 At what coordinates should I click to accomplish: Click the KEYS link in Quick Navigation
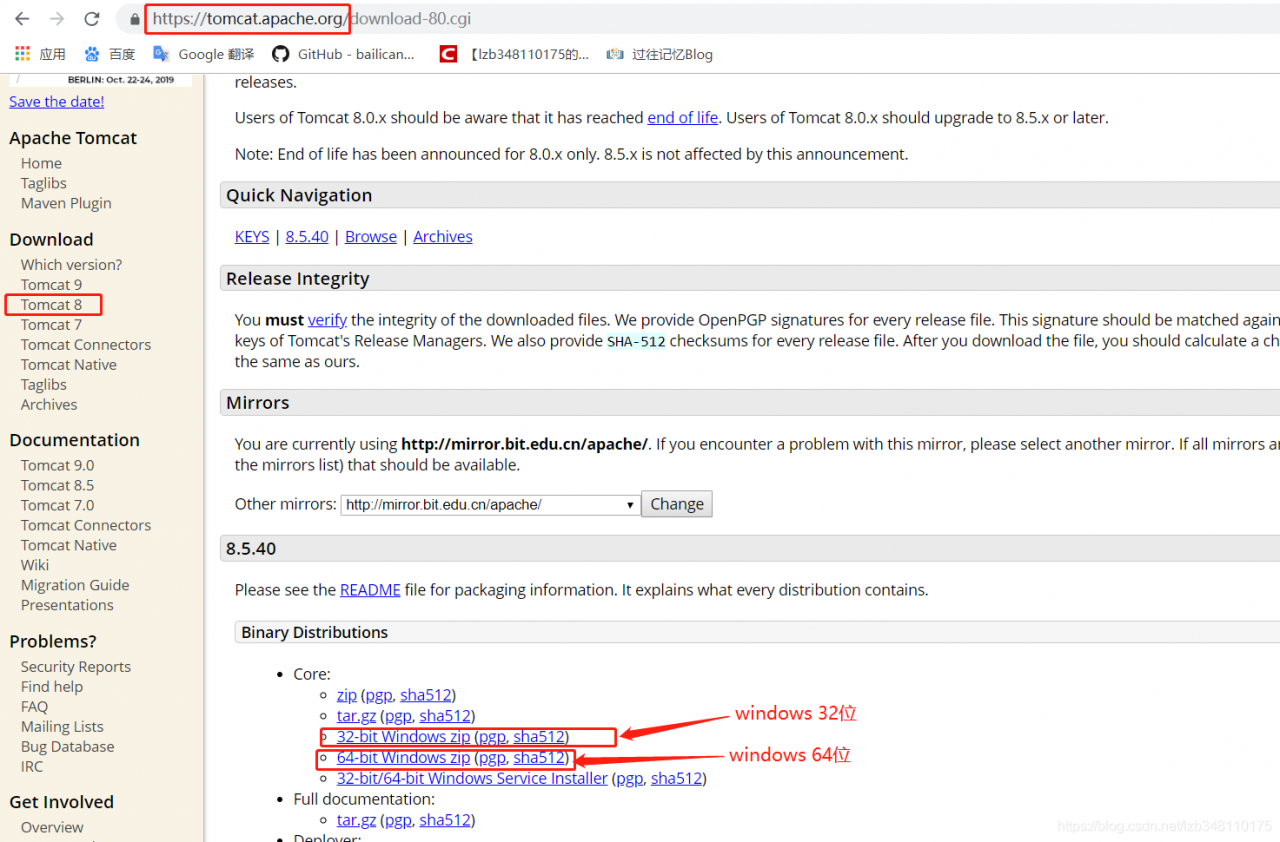pos(252,236)
